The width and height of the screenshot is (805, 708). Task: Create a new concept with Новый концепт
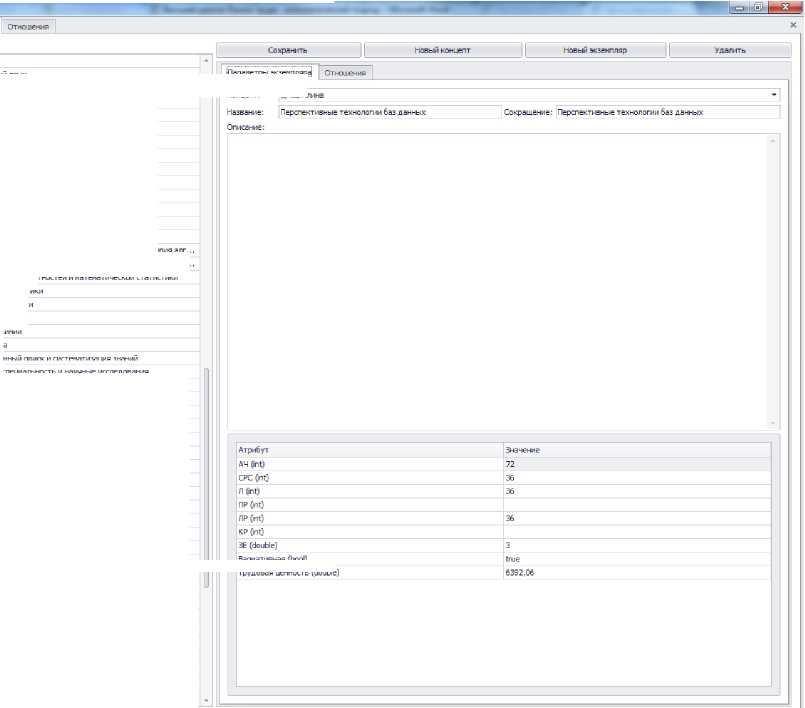click(x=443, y=50)
